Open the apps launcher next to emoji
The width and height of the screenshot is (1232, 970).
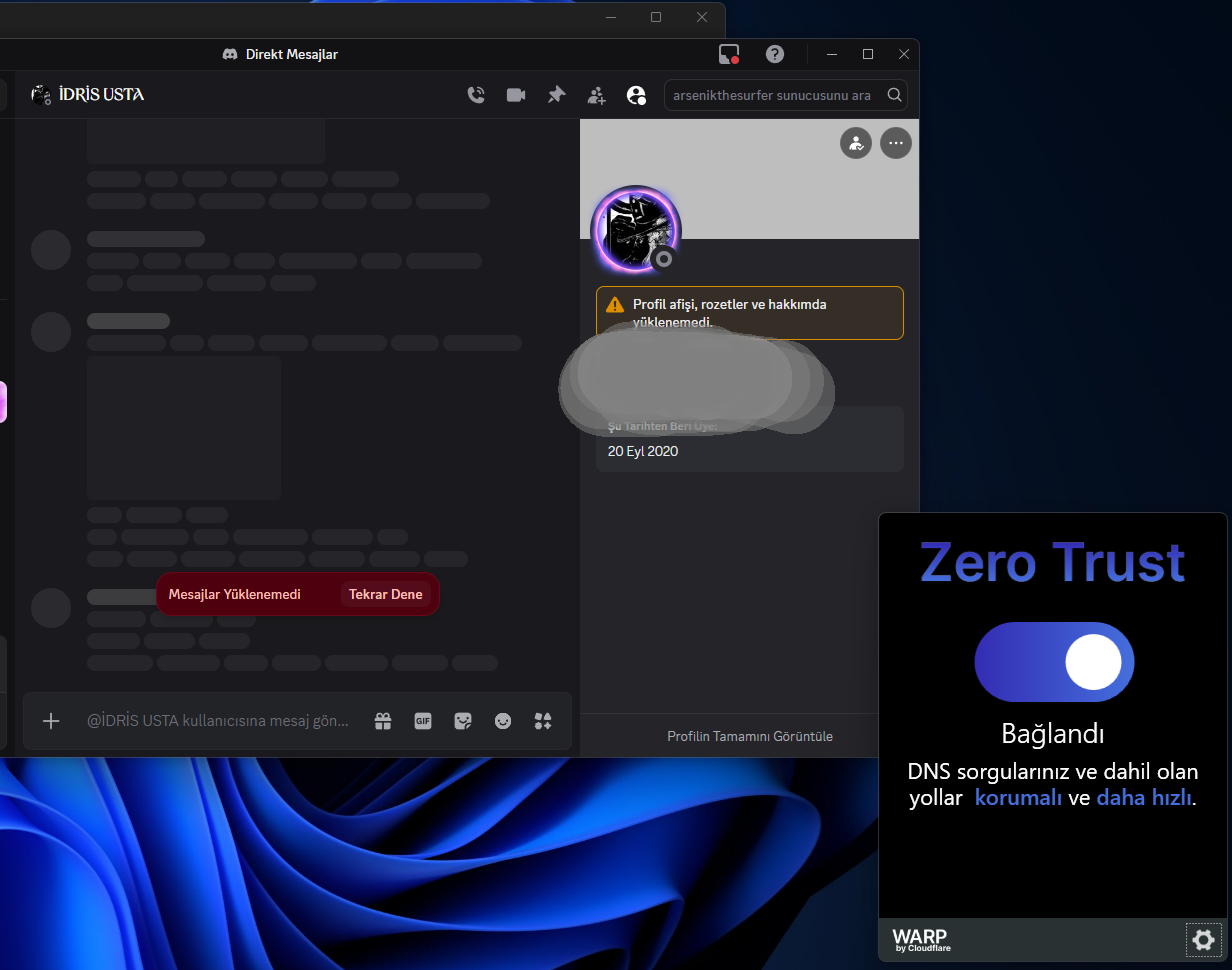542,721
